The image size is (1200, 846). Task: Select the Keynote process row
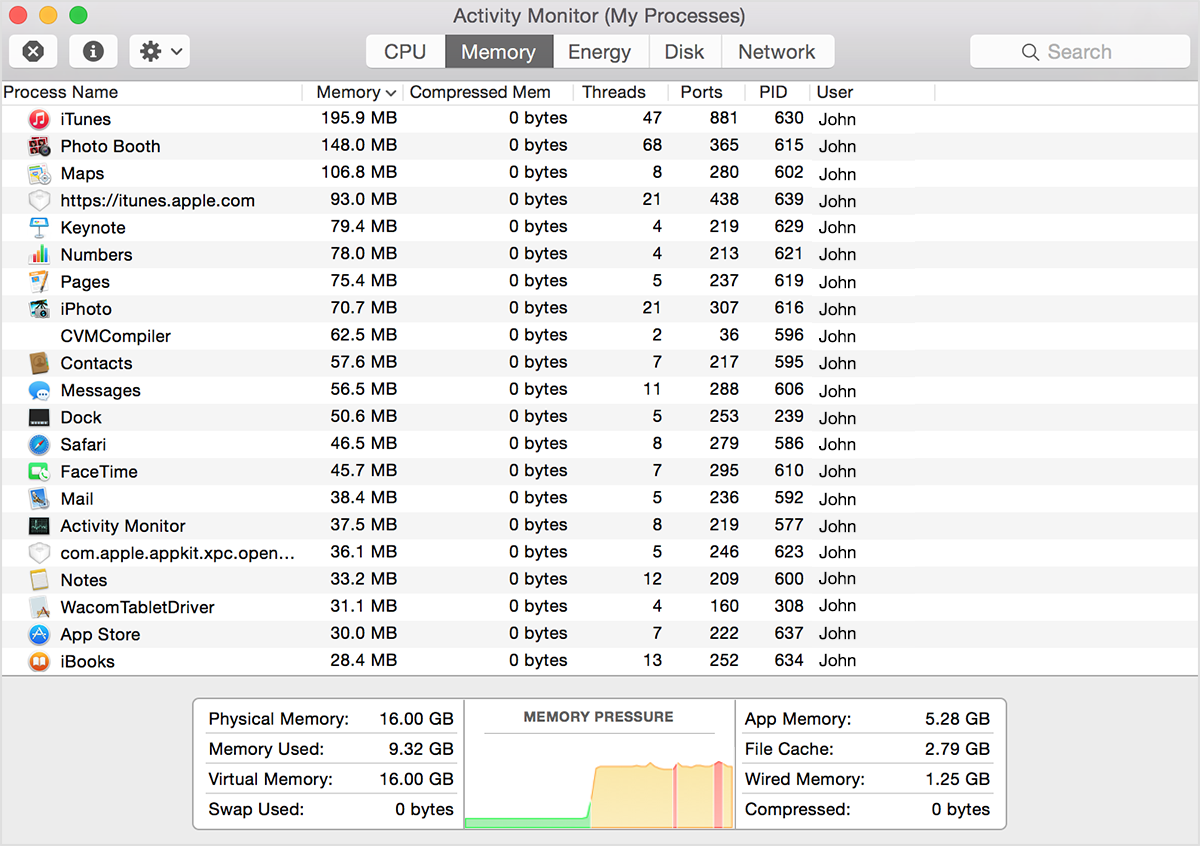(150, 227)
